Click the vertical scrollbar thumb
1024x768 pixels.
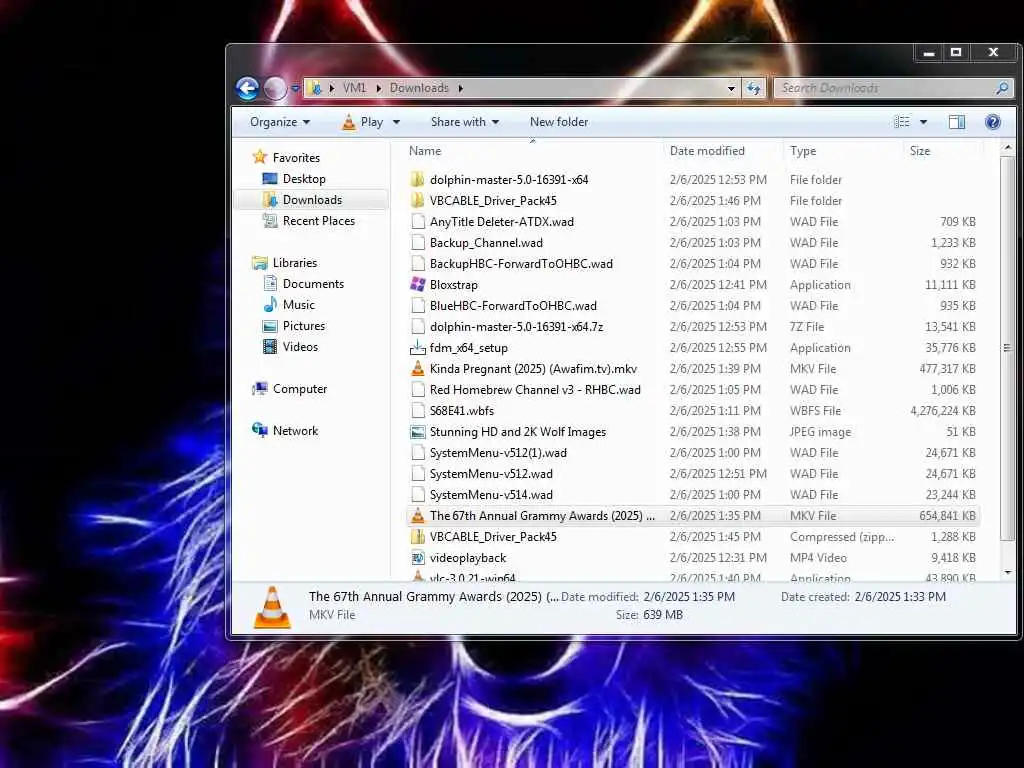click(x=1008, y=347)
